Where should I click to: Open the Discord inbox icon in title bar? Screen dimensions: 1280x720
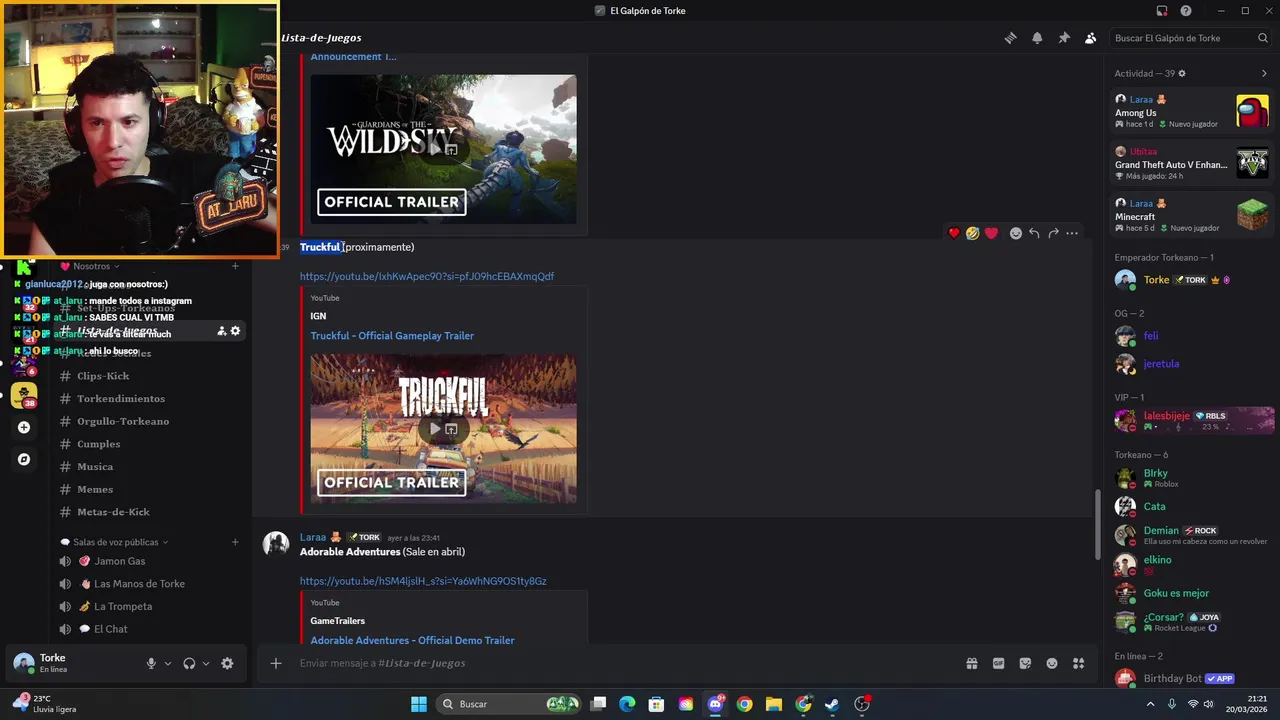[x=1162, y=11]
